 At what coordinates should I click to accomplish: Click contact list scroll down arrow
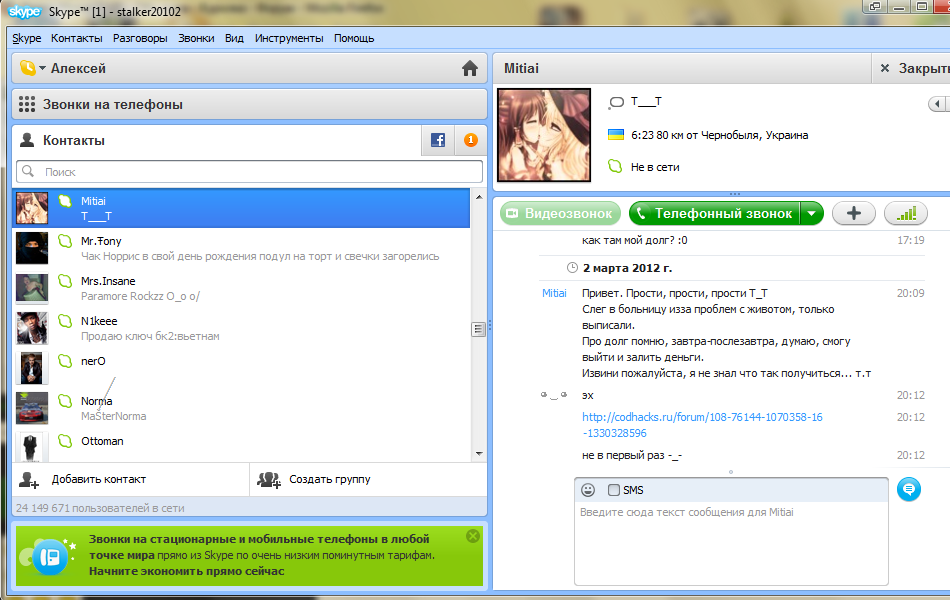pyautogui.click(x=479, y=453)
